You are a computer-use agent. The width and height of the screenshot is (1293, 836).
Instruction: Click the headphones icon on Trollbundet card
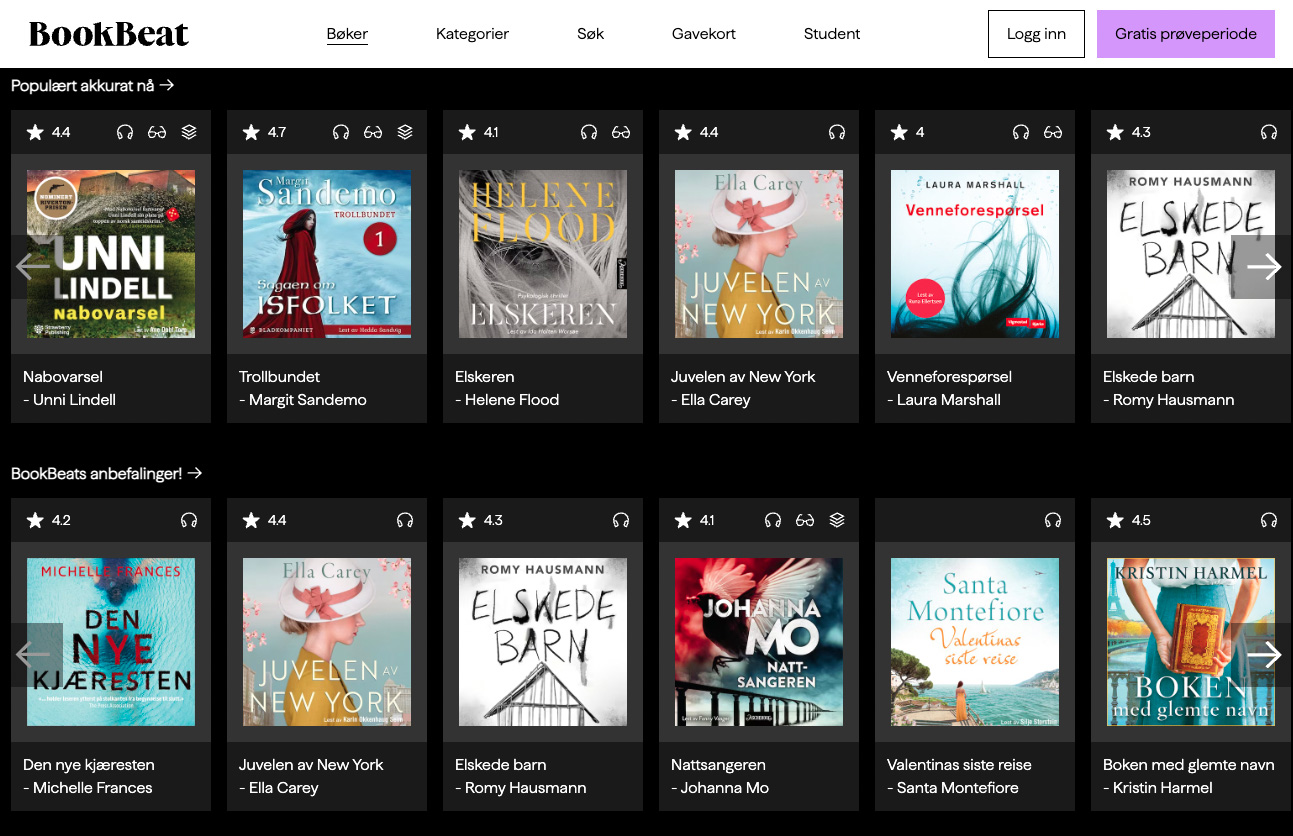pos(341,132)
